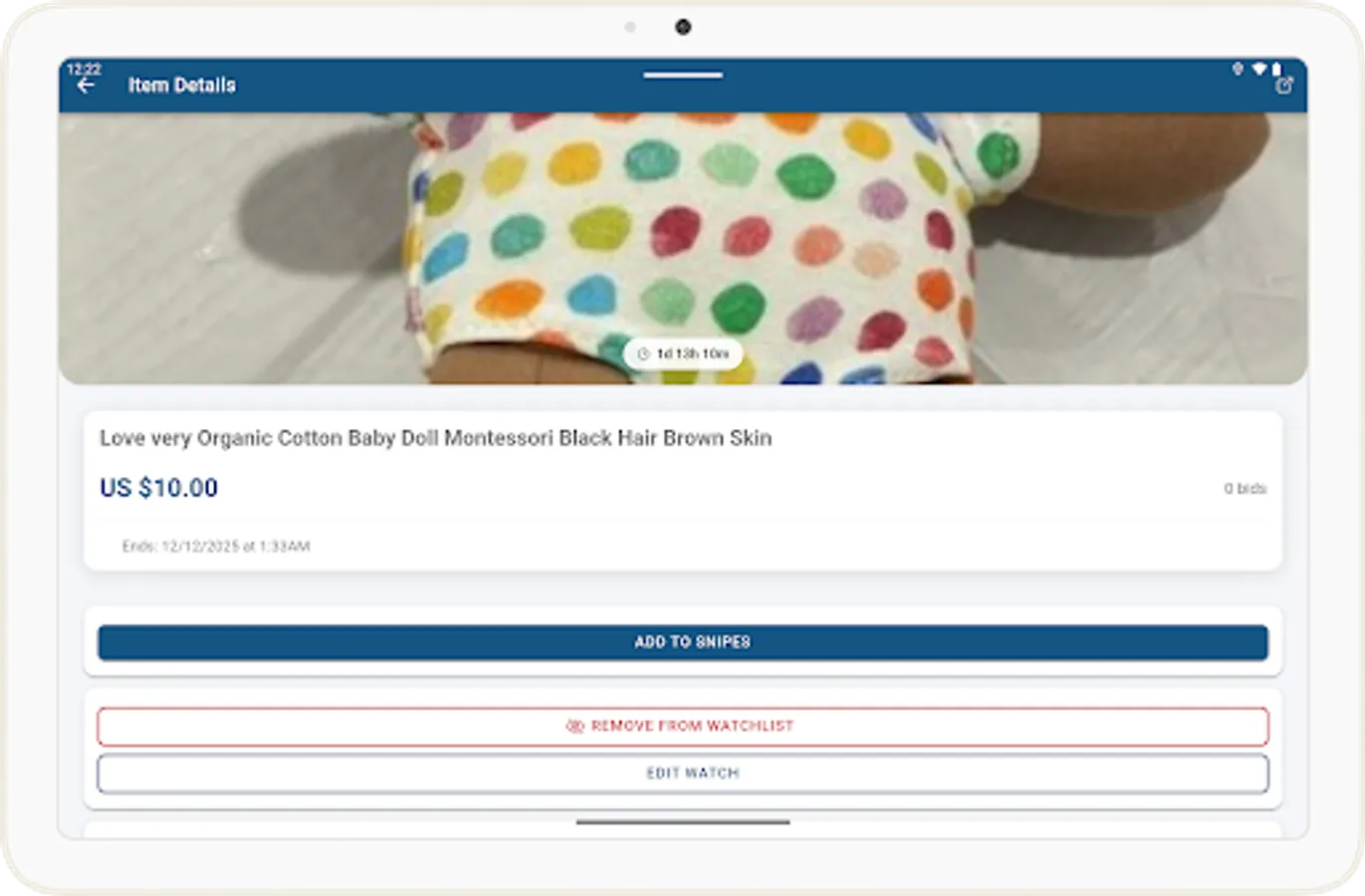Tap the 12:22 clock in the status bar

tap(82, 69)
